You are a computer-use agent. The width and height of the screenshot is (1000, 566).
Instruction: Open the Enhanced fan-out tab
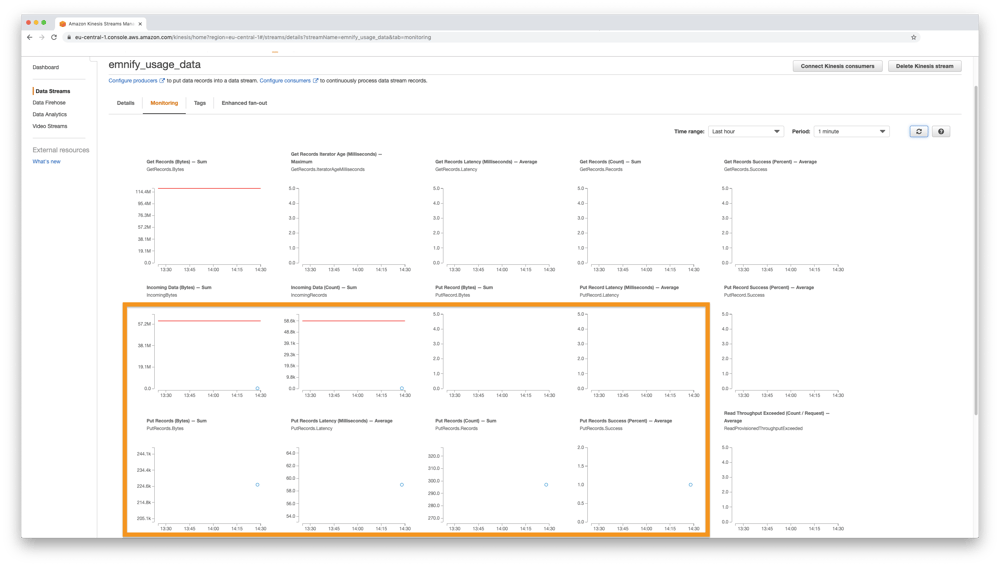pos(244,103)
